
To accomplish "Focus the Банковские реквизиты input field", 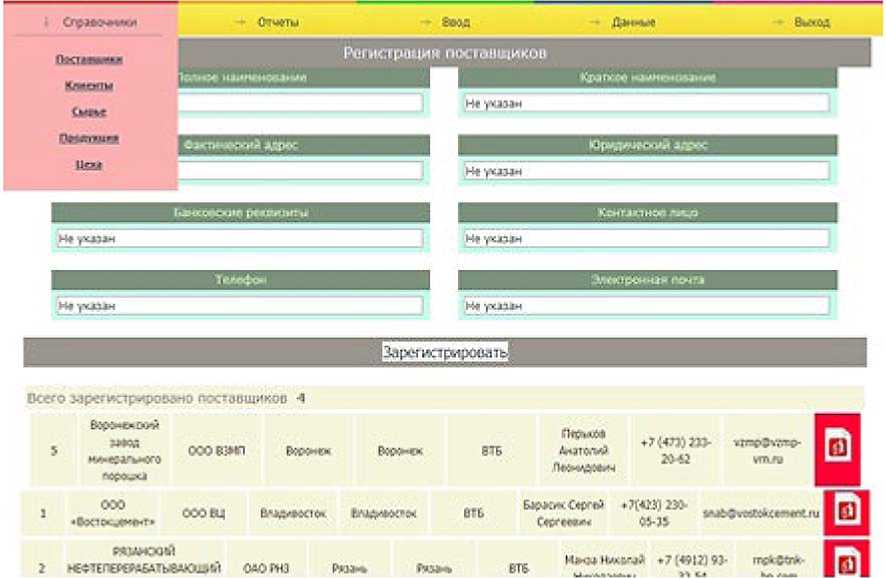I will point(240,238).
